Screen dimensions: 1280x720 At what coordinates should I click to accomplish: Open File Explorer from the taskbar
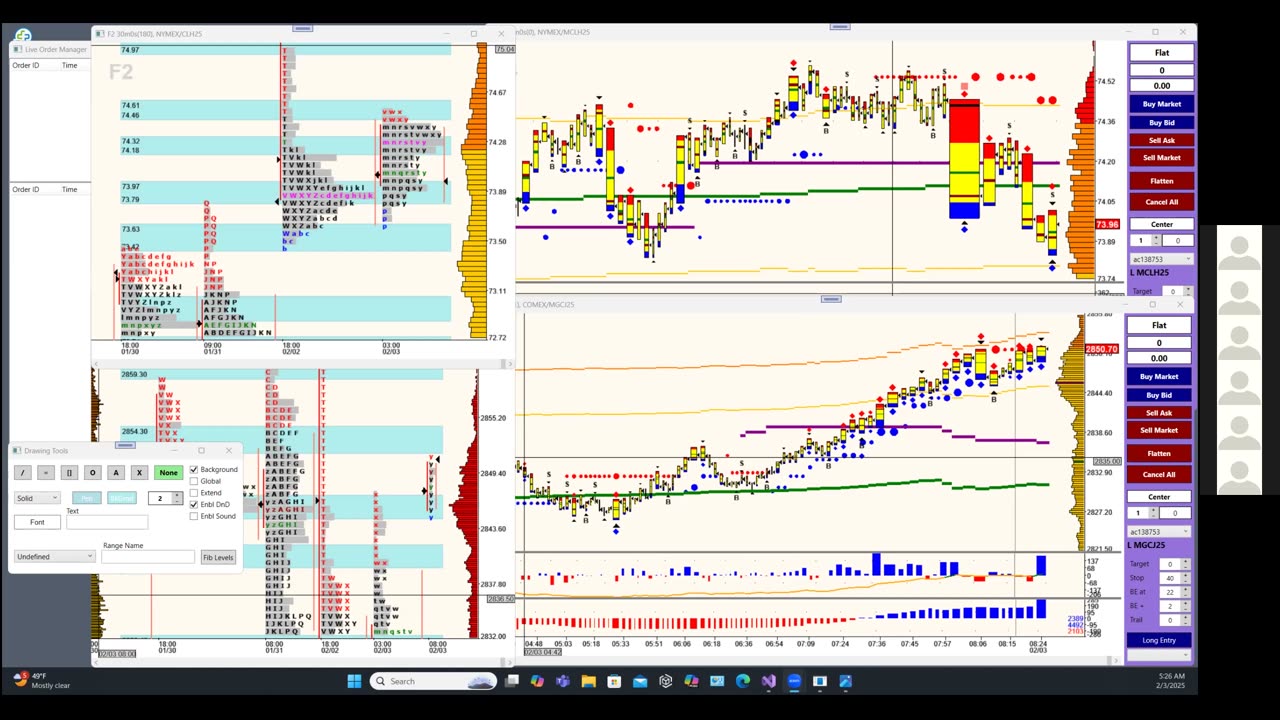pyautogui.click(x=588, y=681)
